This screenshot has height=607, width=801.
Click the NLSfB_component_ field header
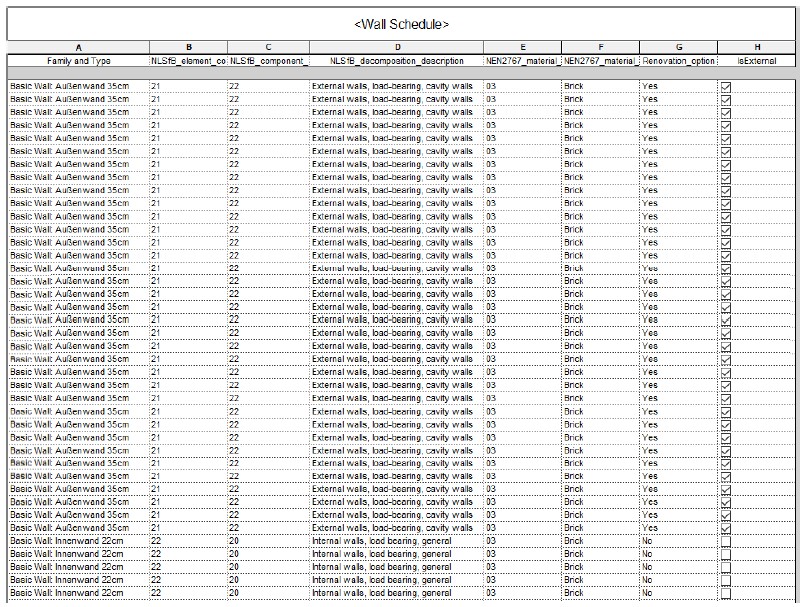268,61
